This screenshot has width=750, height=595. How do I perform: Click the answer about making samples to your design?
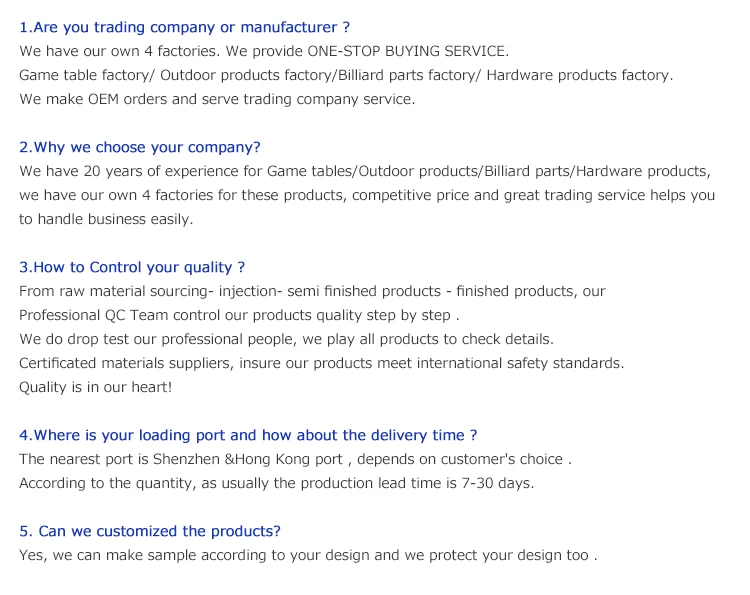pos(308,555)
